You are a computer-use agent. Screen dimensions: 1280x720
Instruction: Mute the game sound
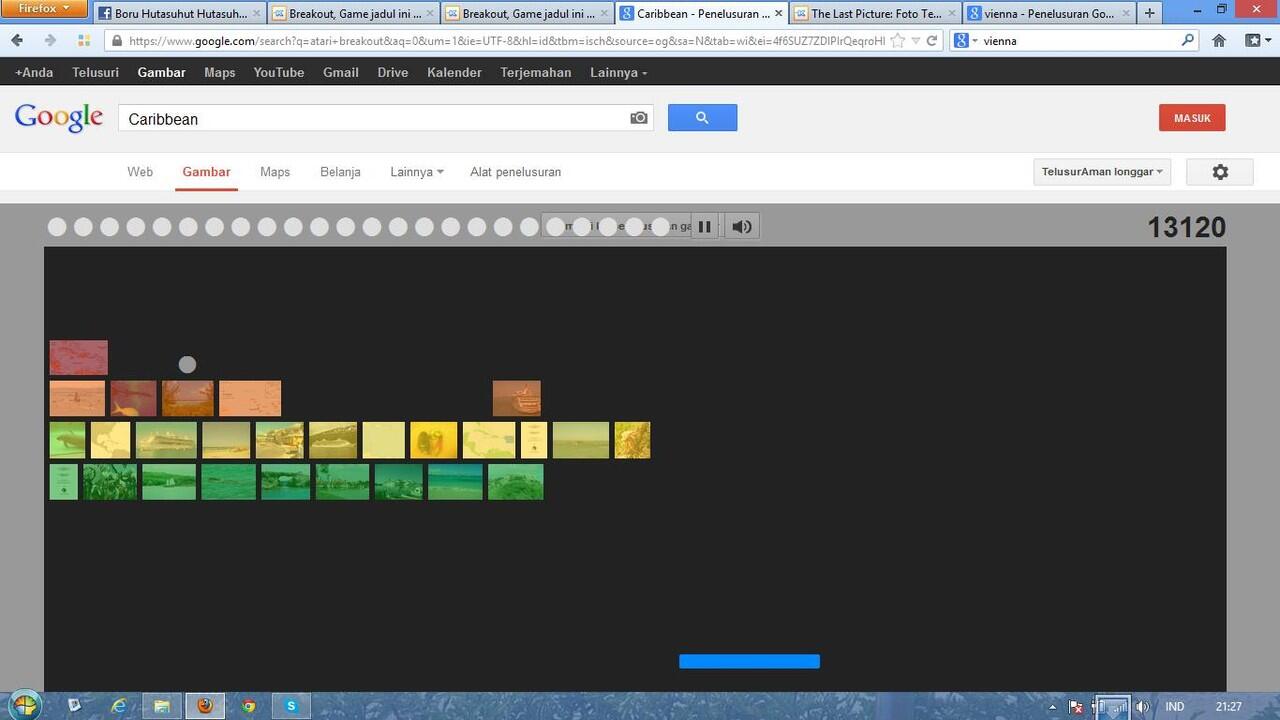click(x=741, y=227)
